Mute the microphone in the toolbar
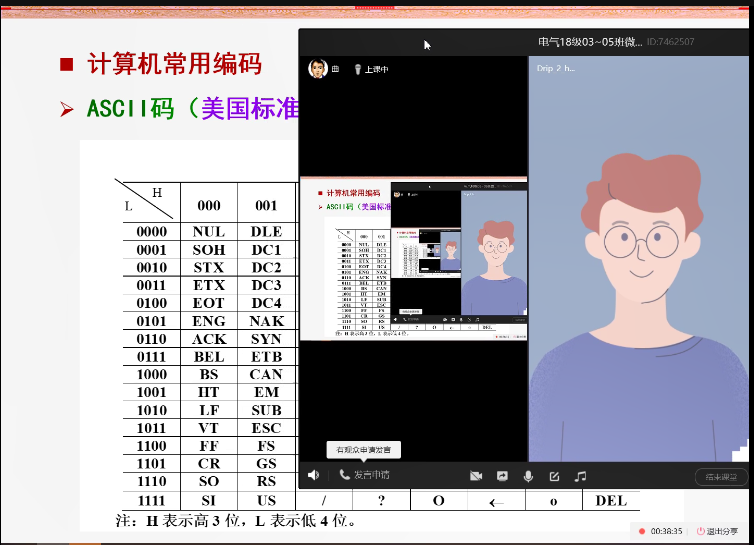754x545 pixels. click(528, 476)
